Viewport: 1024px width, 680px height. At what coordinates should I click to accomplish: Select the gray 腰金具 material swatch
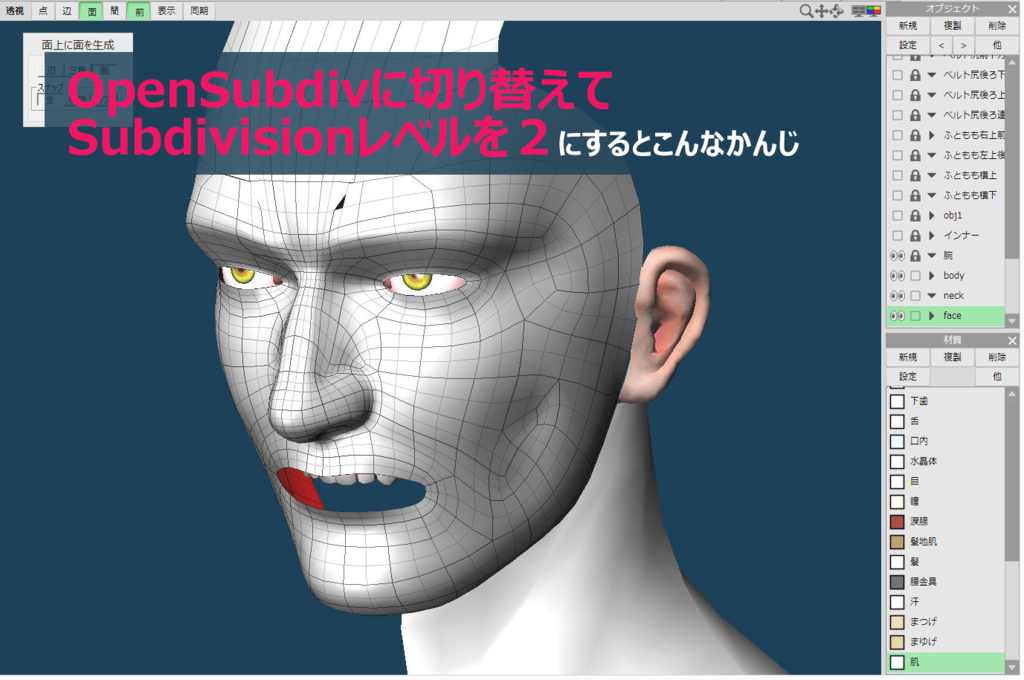897,581
